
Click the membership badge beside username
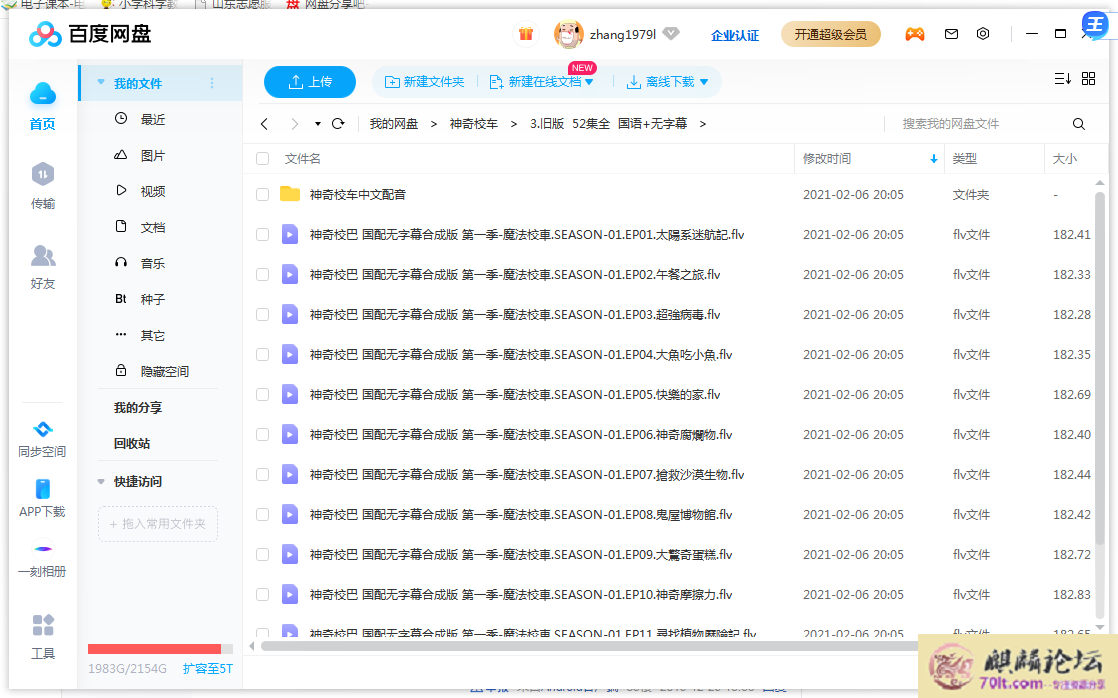(670, 34)
